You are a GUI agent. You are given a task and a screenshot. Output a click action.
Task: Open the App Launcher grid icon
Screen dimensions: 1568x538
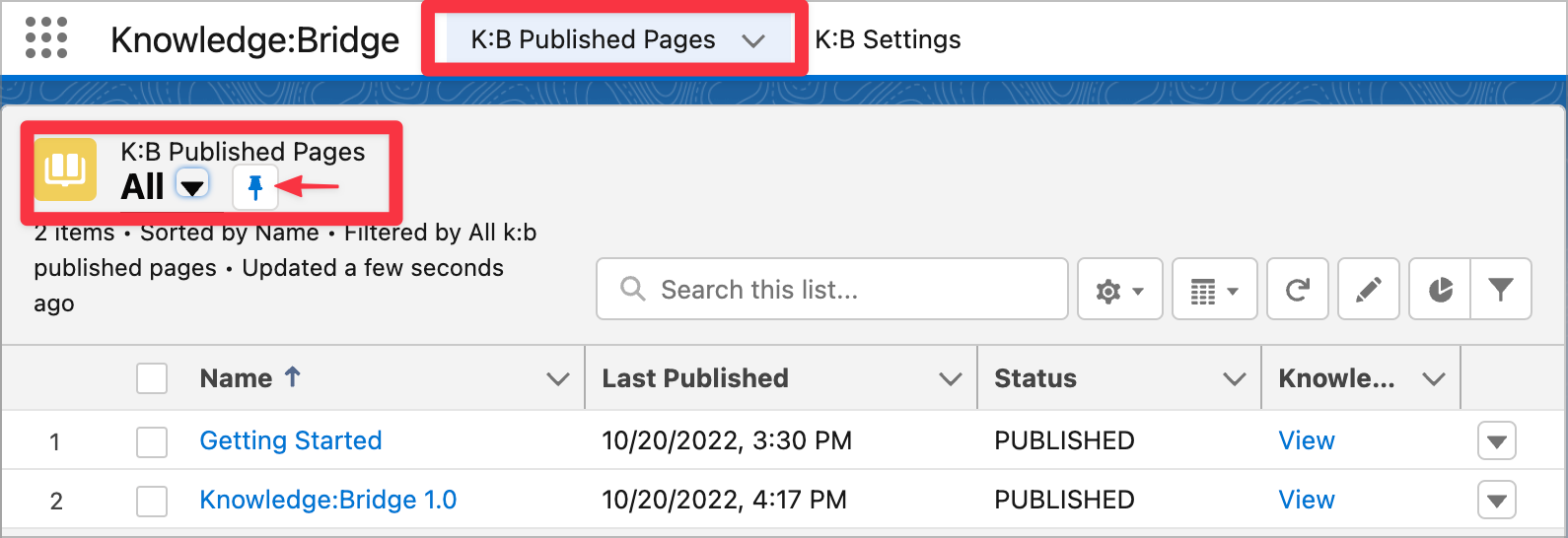(46, 38)
